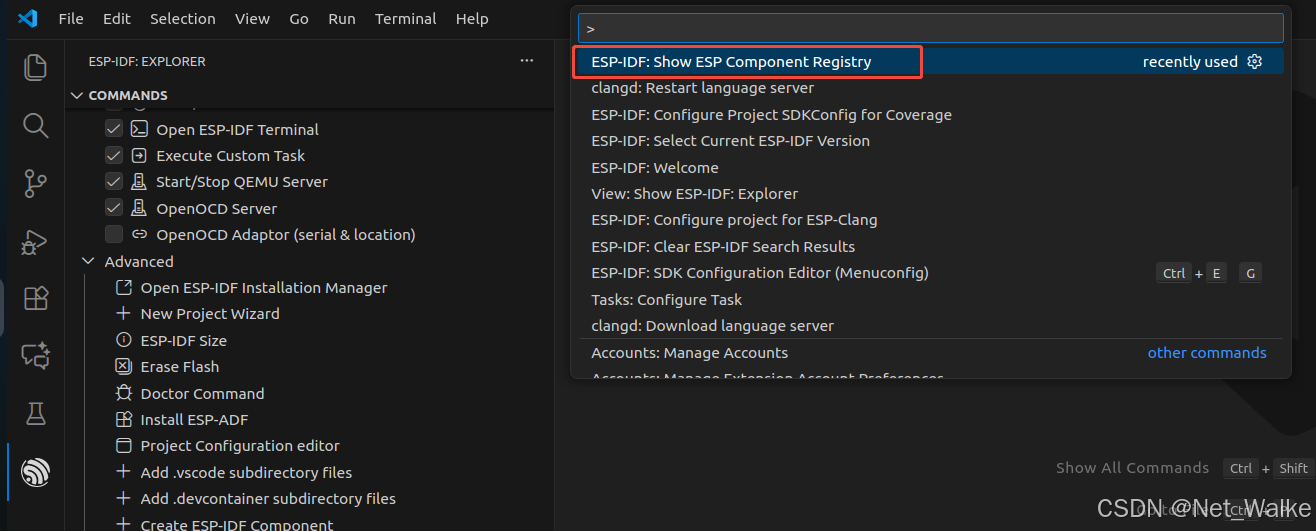This screenshot has width=1316, height=531.
Task: Uncheck OpenOCD Server checkbox
Action: point(114,208)
